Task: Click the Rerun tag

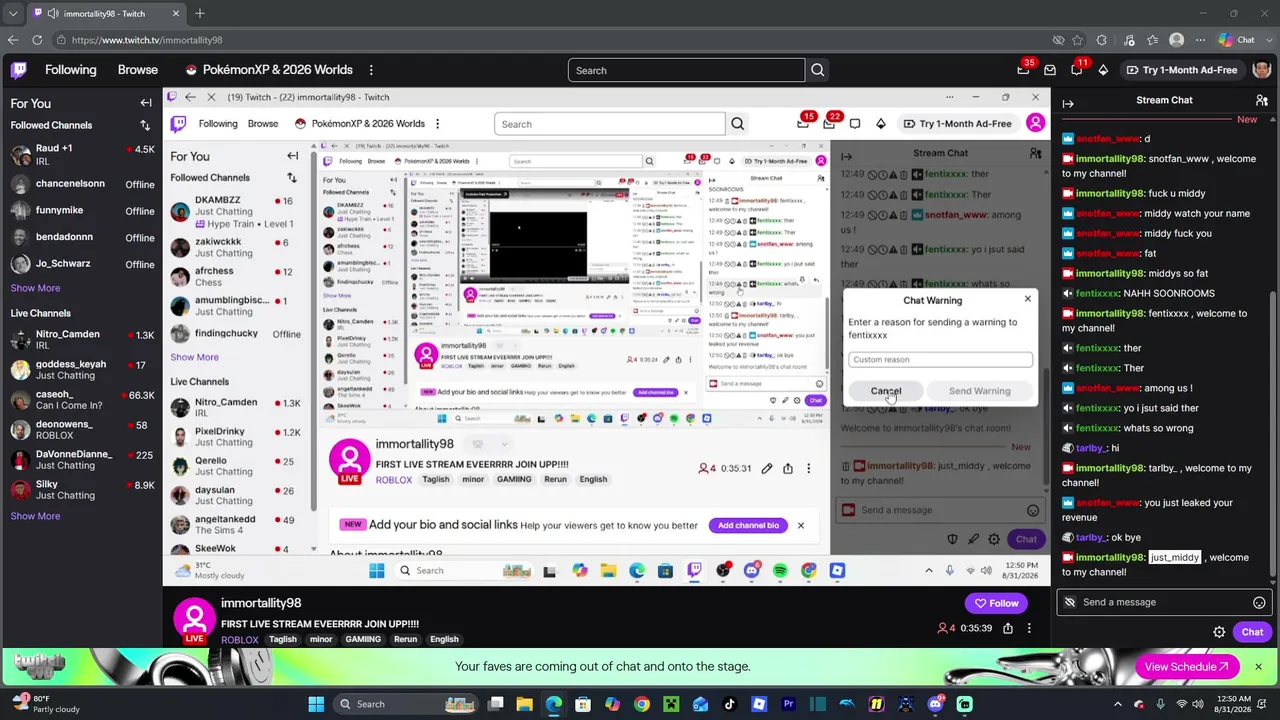Action: (405, 640)
